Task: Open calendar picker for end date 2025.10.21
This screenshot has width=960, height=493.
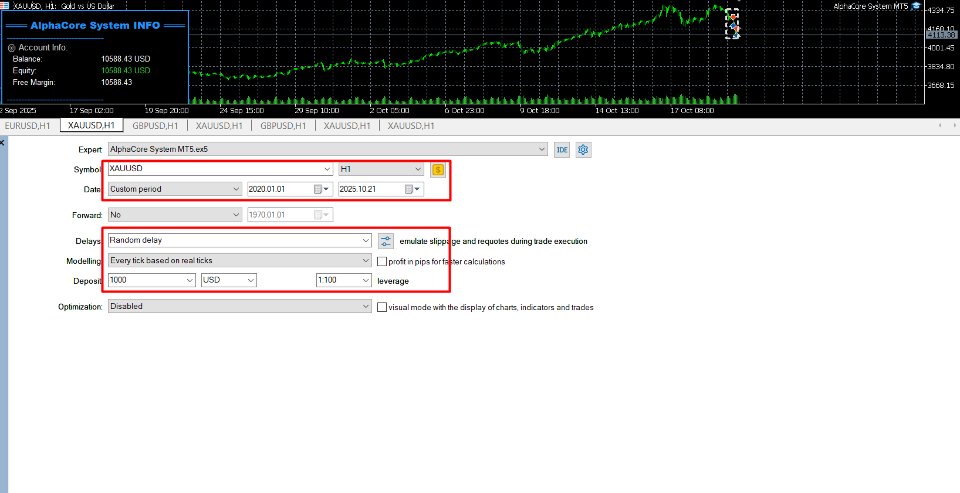Action: [x=413, y=190]
